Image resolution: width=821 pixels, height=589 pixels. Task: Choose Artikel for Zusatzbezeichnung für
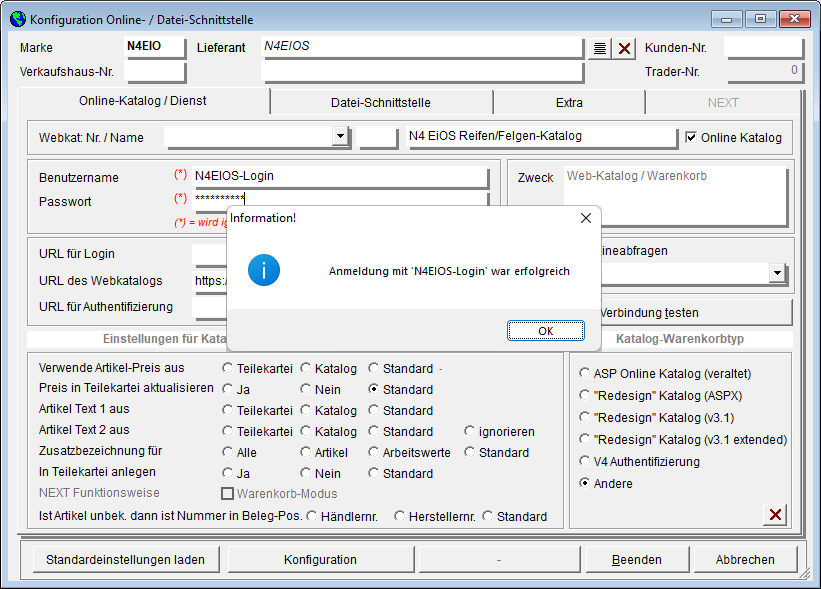[305, 452]
